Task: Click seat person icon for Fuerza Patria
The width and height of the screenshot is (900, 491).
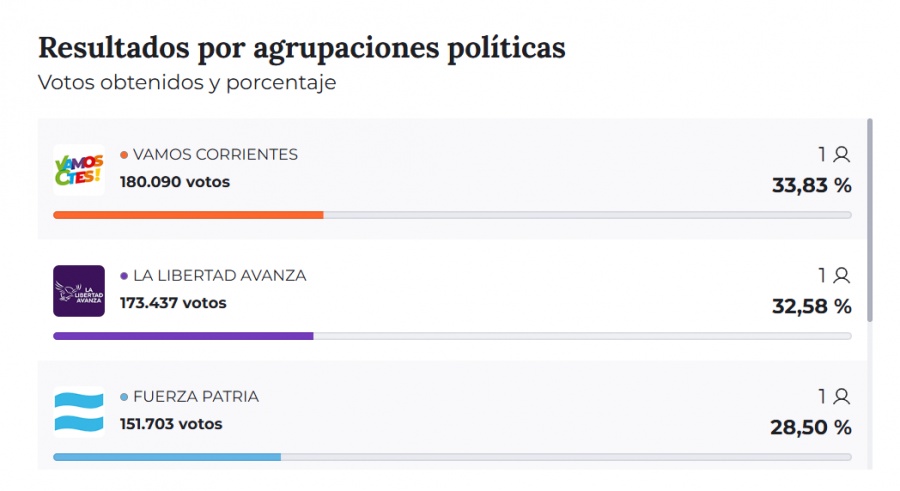Action: [x=841, y=396]
